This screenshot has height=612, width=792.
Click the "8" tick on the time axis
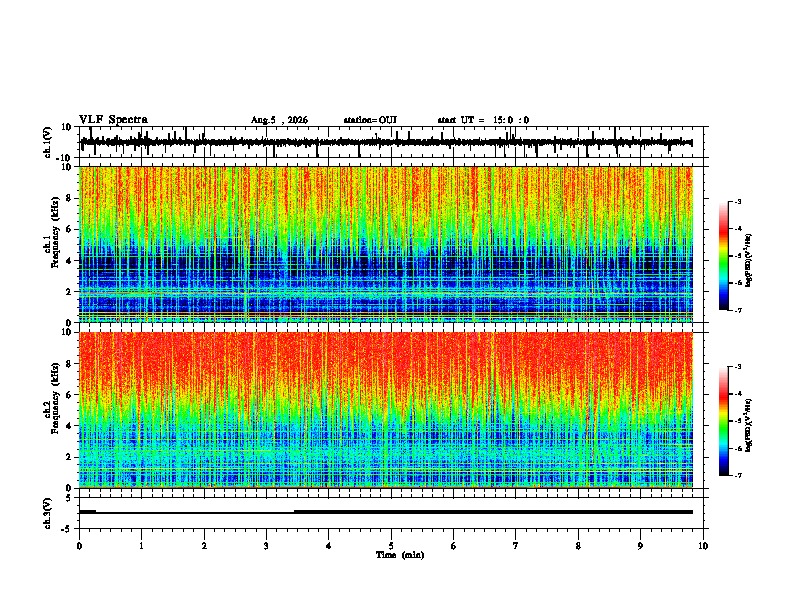(578, 546)
